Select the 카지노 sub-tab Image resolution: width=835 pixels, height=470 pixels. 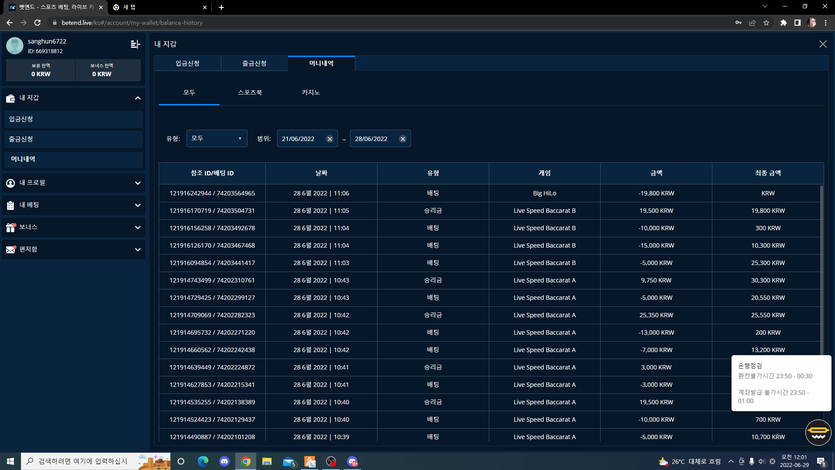(310, 93)
